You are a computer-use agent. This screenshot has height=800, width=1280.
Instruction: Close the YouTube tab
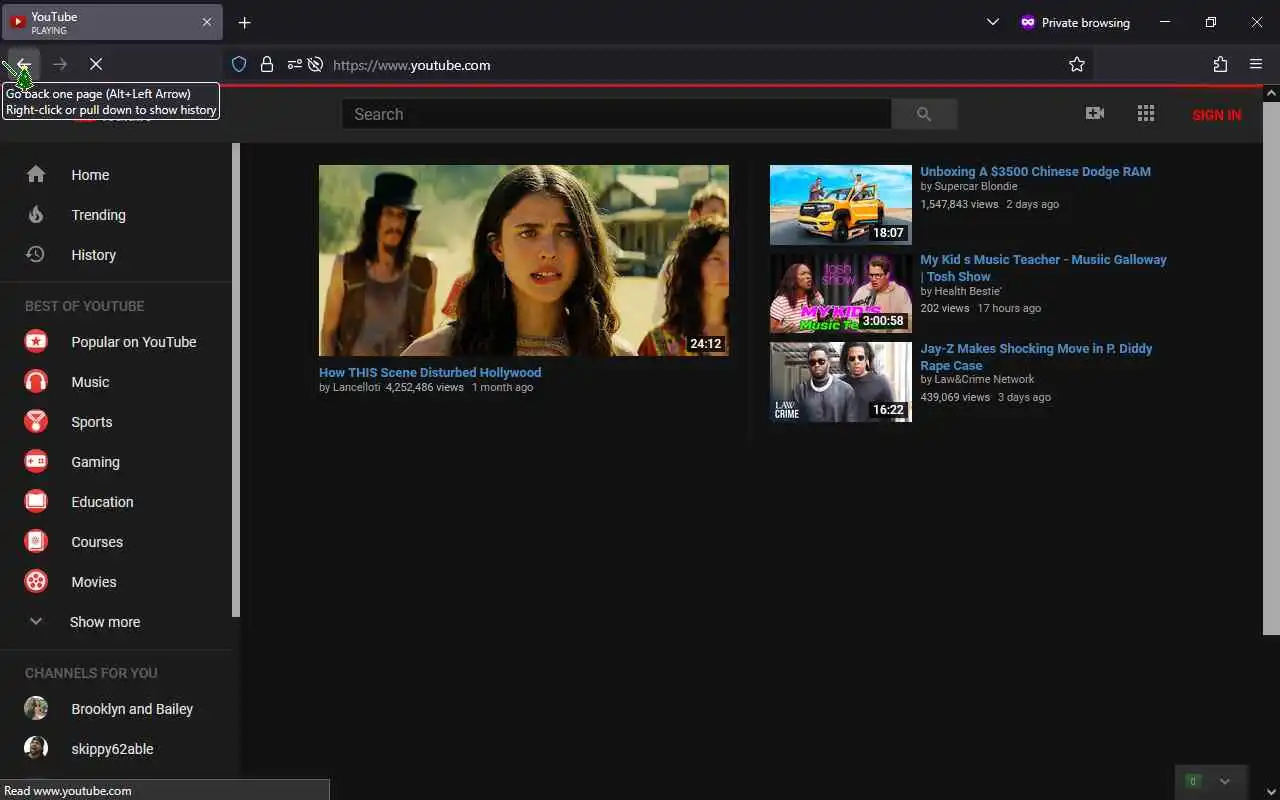click(207, 22)
